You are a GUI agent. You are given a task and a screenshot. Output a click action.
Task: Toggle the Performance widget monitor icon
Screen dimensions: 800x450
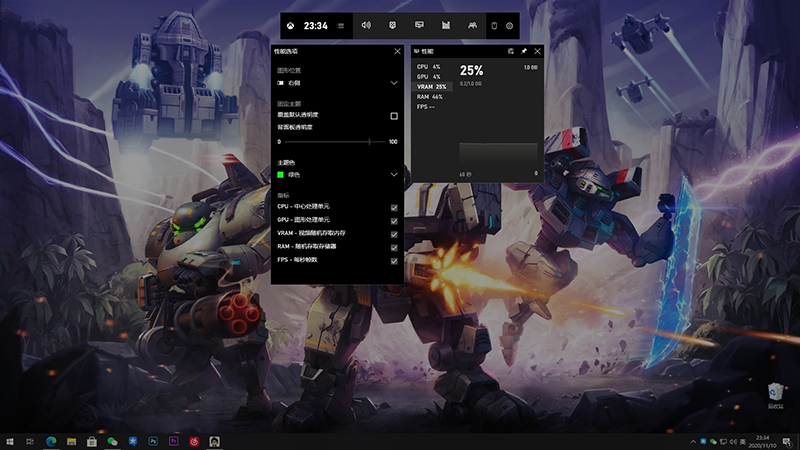[419, 25]
